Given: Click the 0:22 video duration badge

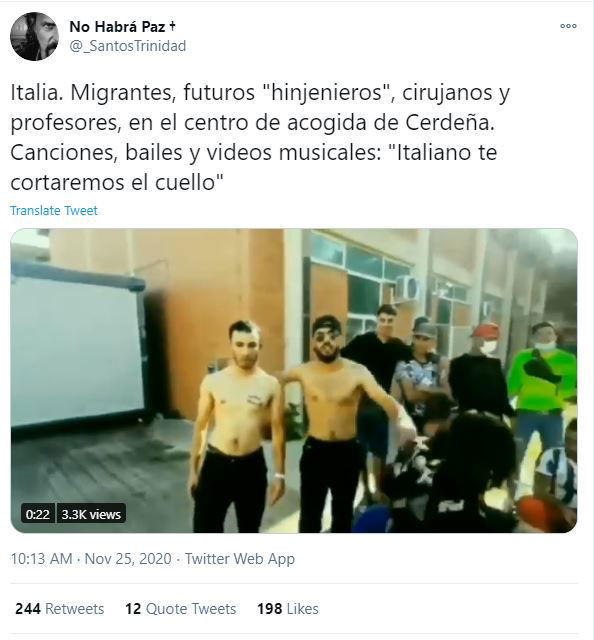Looking at the screenshot, I should pyautogui.click(x=38, y=514).
